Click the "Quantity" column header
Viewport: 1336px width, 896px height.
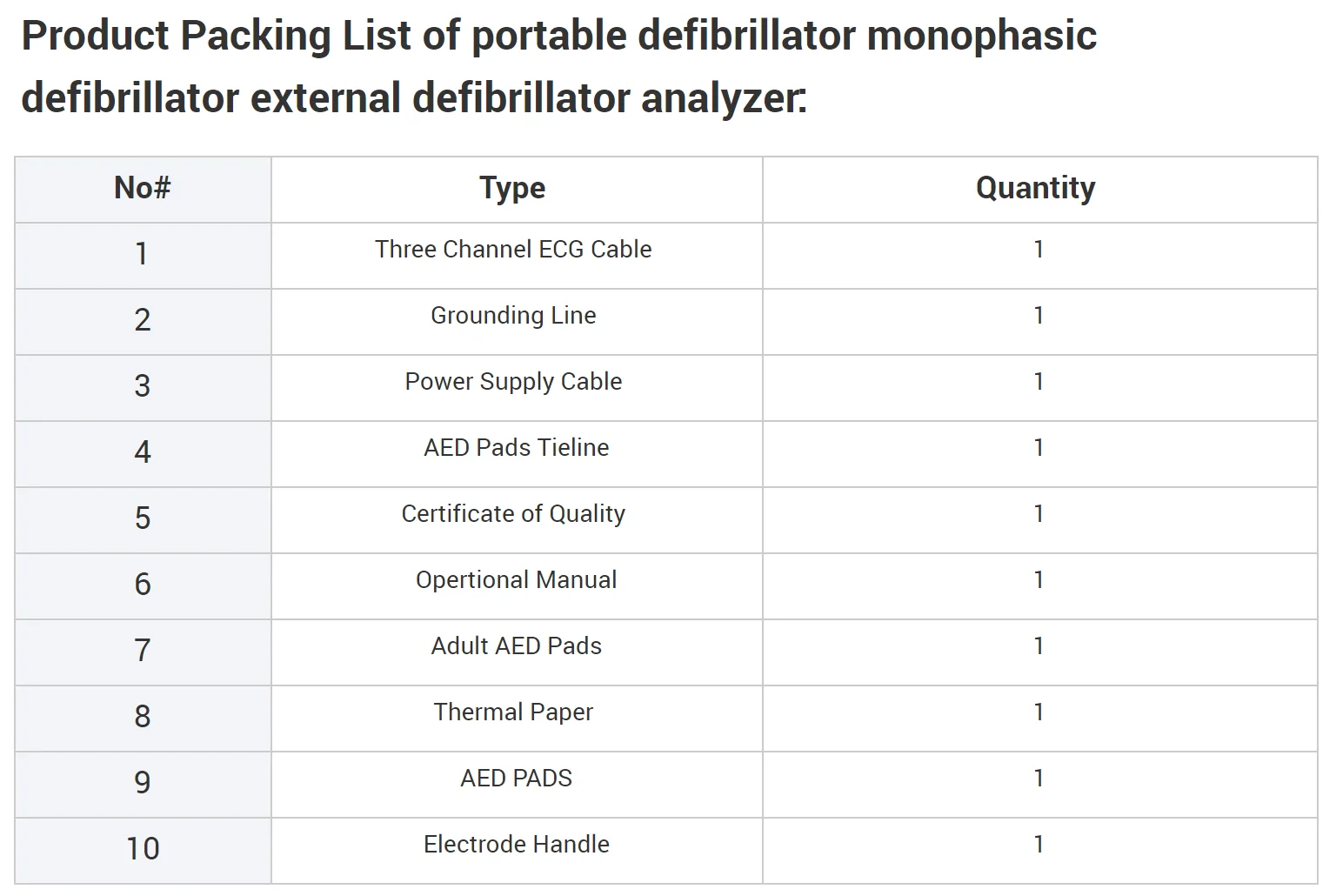1035,188
